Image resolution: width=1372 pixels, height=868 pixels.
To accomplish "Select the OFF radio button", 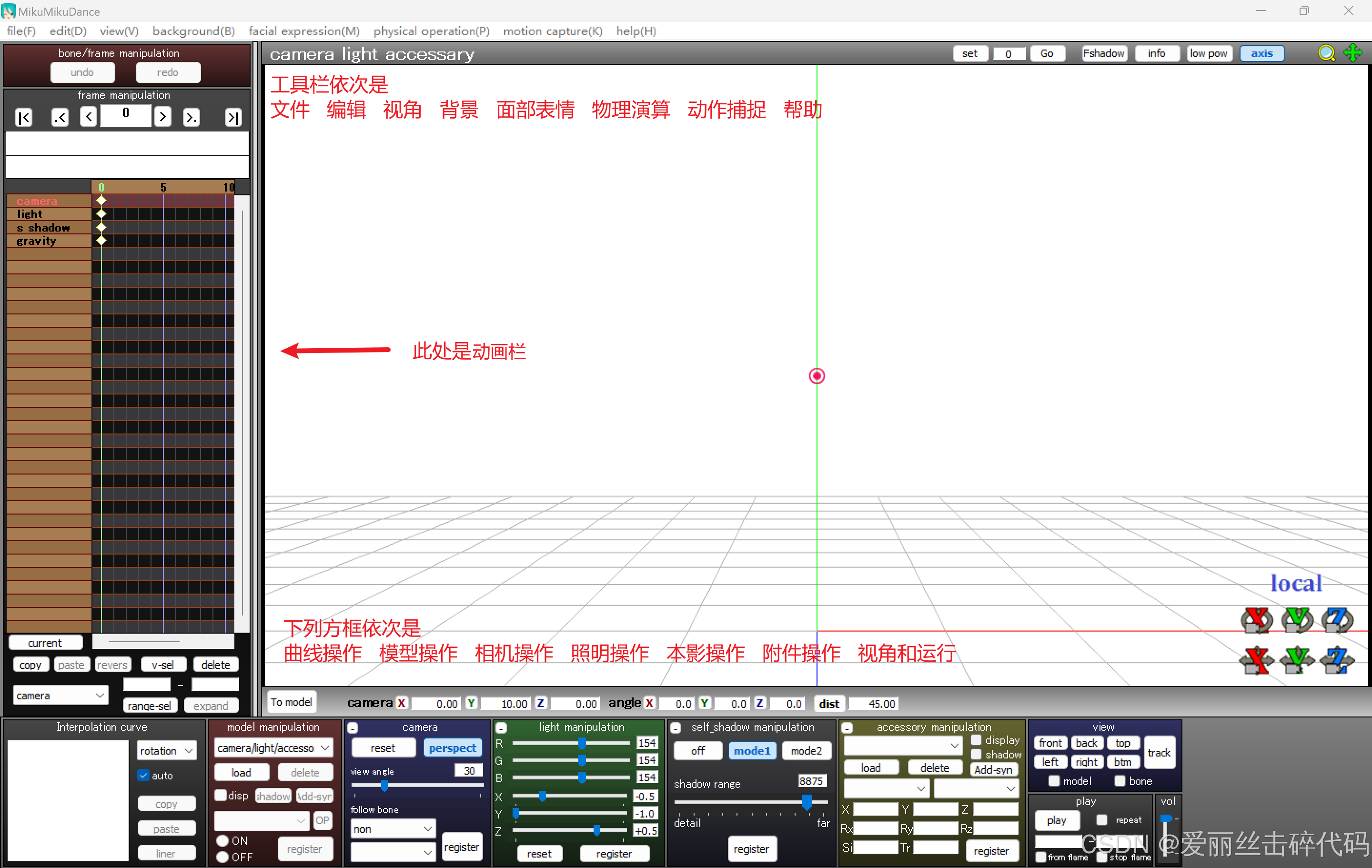I will (x=223, y=857).
